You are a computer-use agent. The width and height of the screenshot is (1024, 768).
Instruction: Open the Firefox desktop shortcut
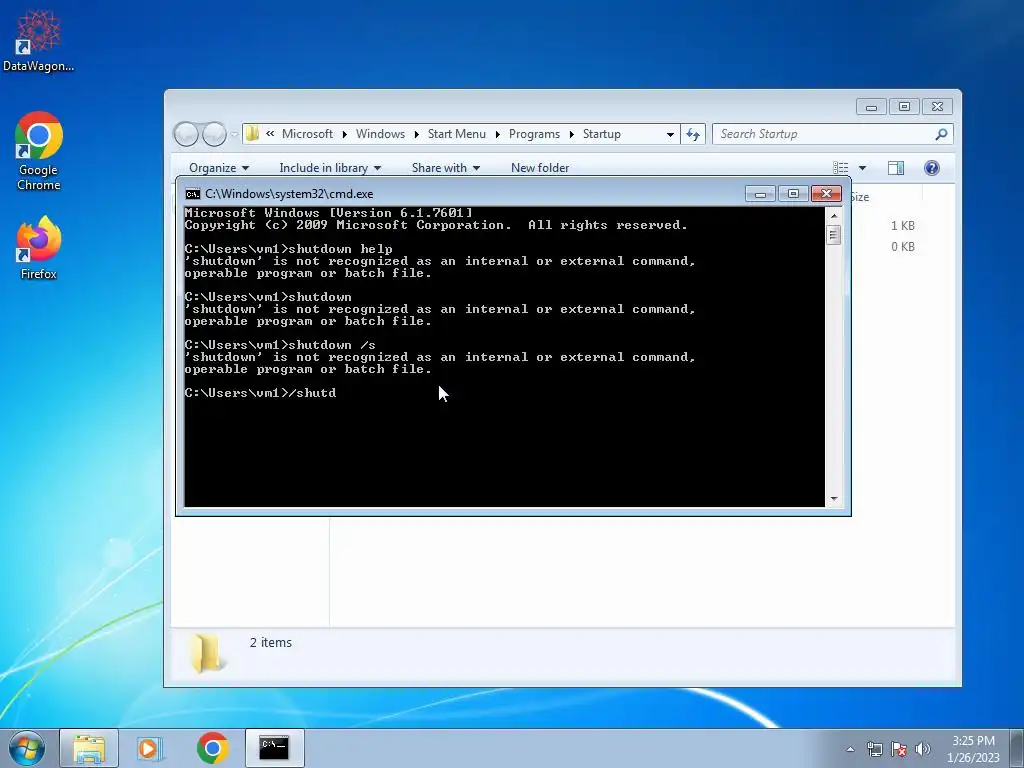39,248
